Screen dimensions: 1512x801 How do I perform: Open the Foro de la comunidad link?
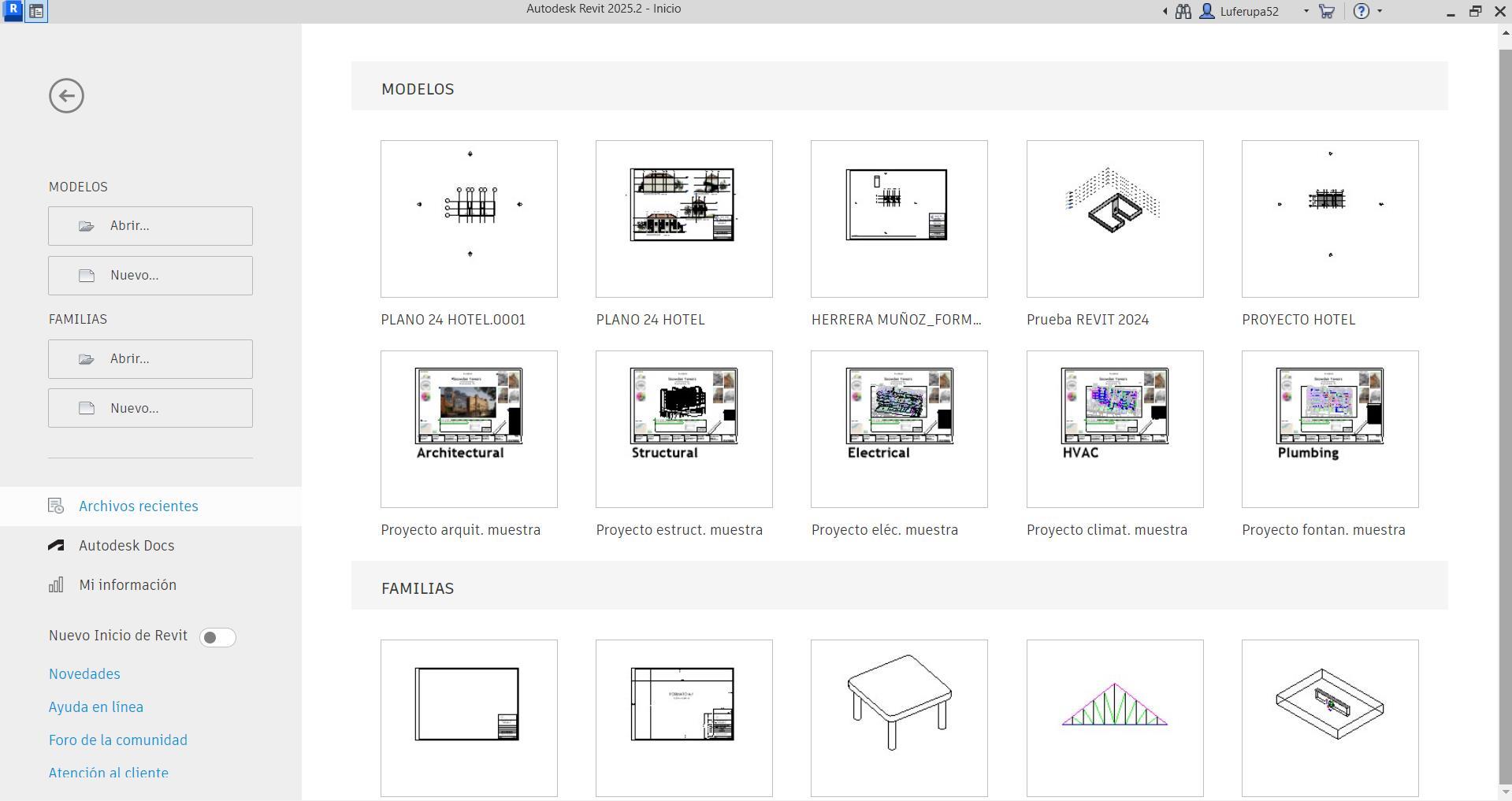click(x=118, y=740)
